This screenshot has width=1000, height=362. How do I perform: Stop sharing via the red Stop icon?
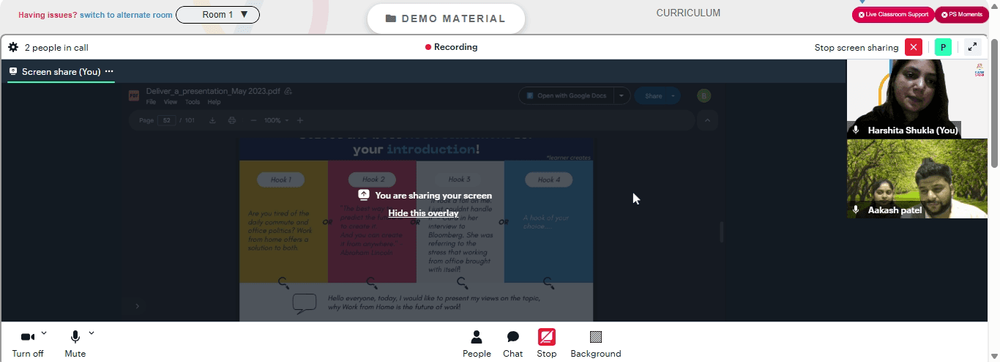[x=547, y=337]
